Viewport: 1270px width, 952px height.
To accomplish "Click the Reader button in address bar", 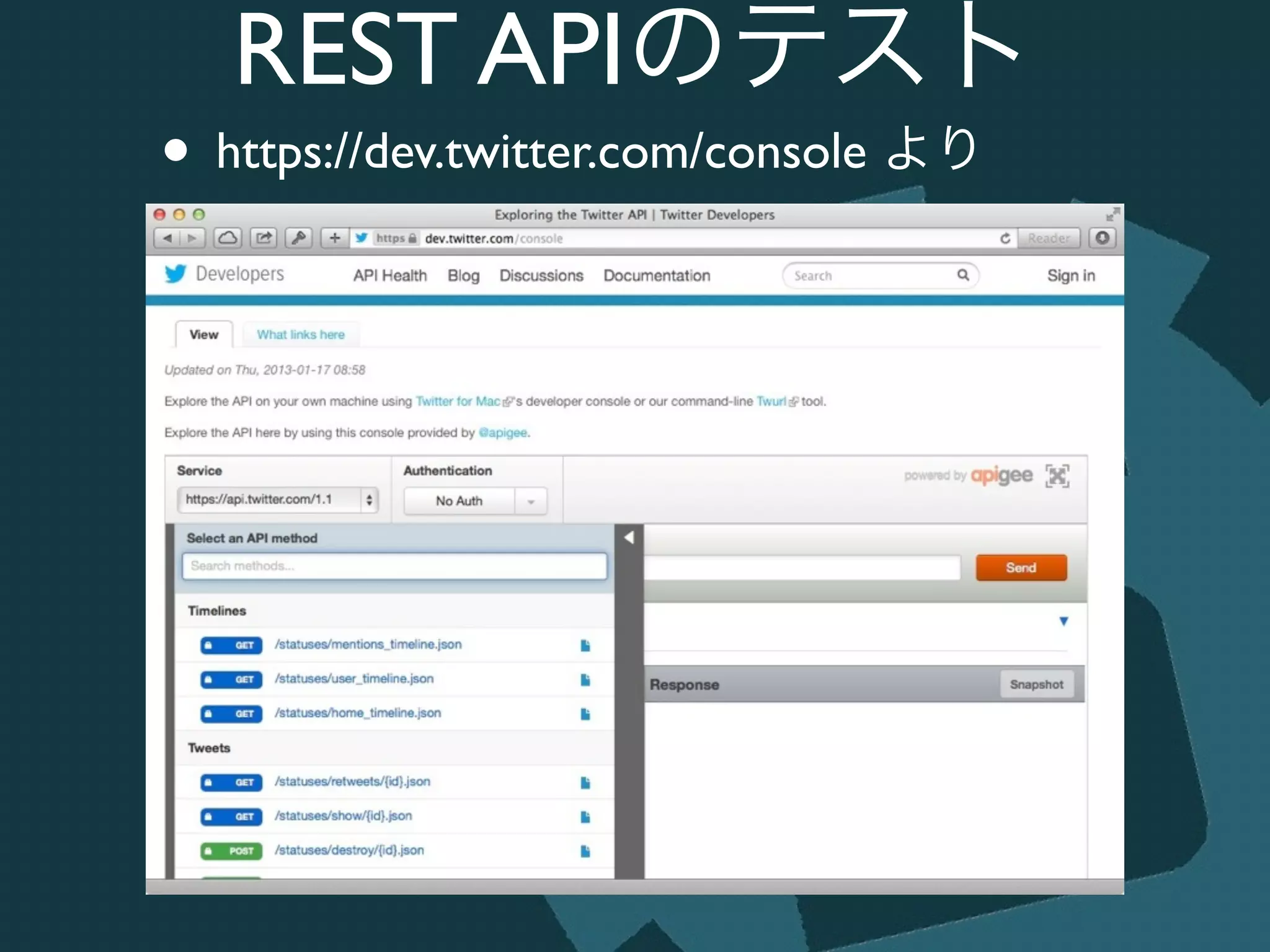I will pyautogui.click(x=1049, y=238).
